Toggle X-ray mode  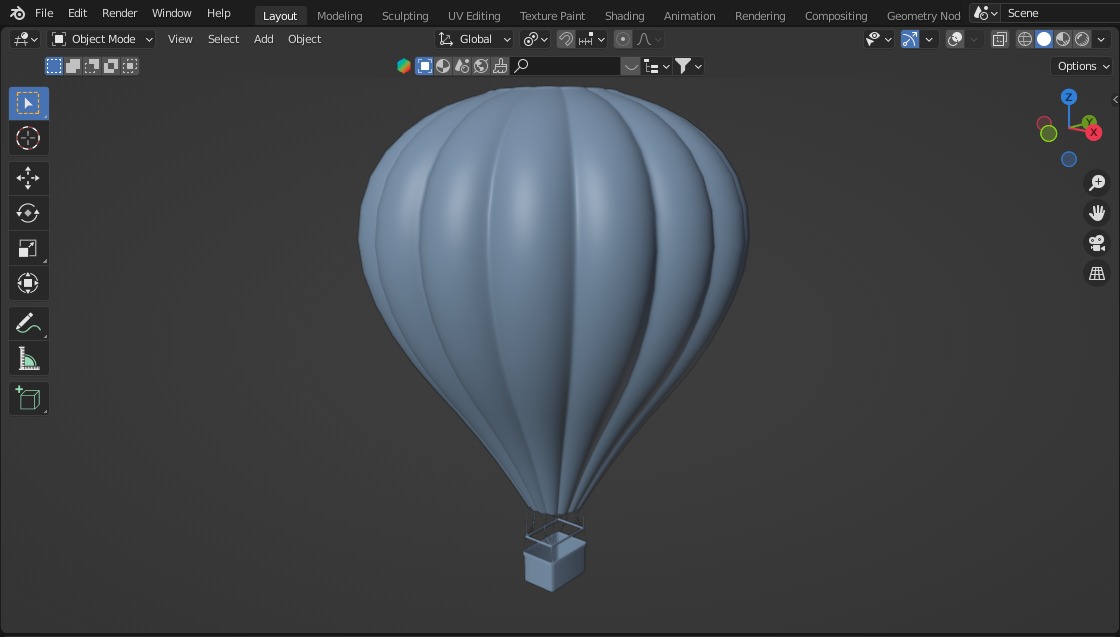(999, 39)
